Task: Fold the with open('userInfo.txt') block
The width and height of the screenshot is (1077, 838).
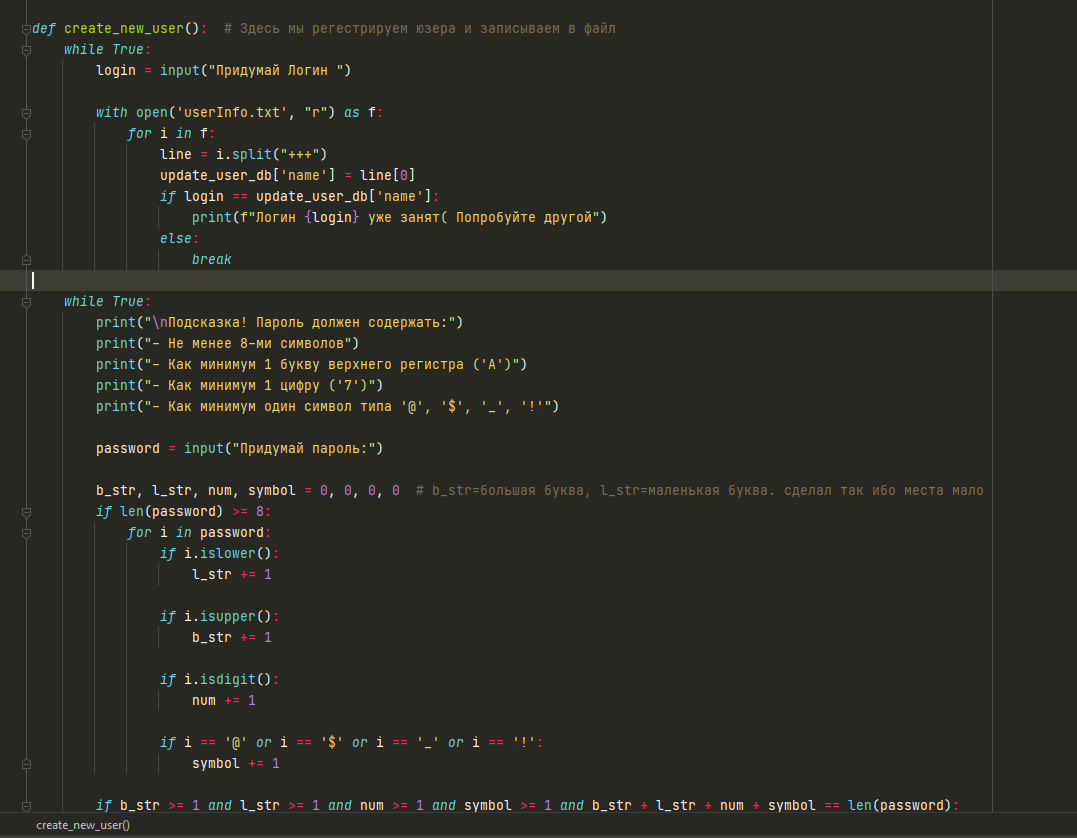Action: coord(26,113)
